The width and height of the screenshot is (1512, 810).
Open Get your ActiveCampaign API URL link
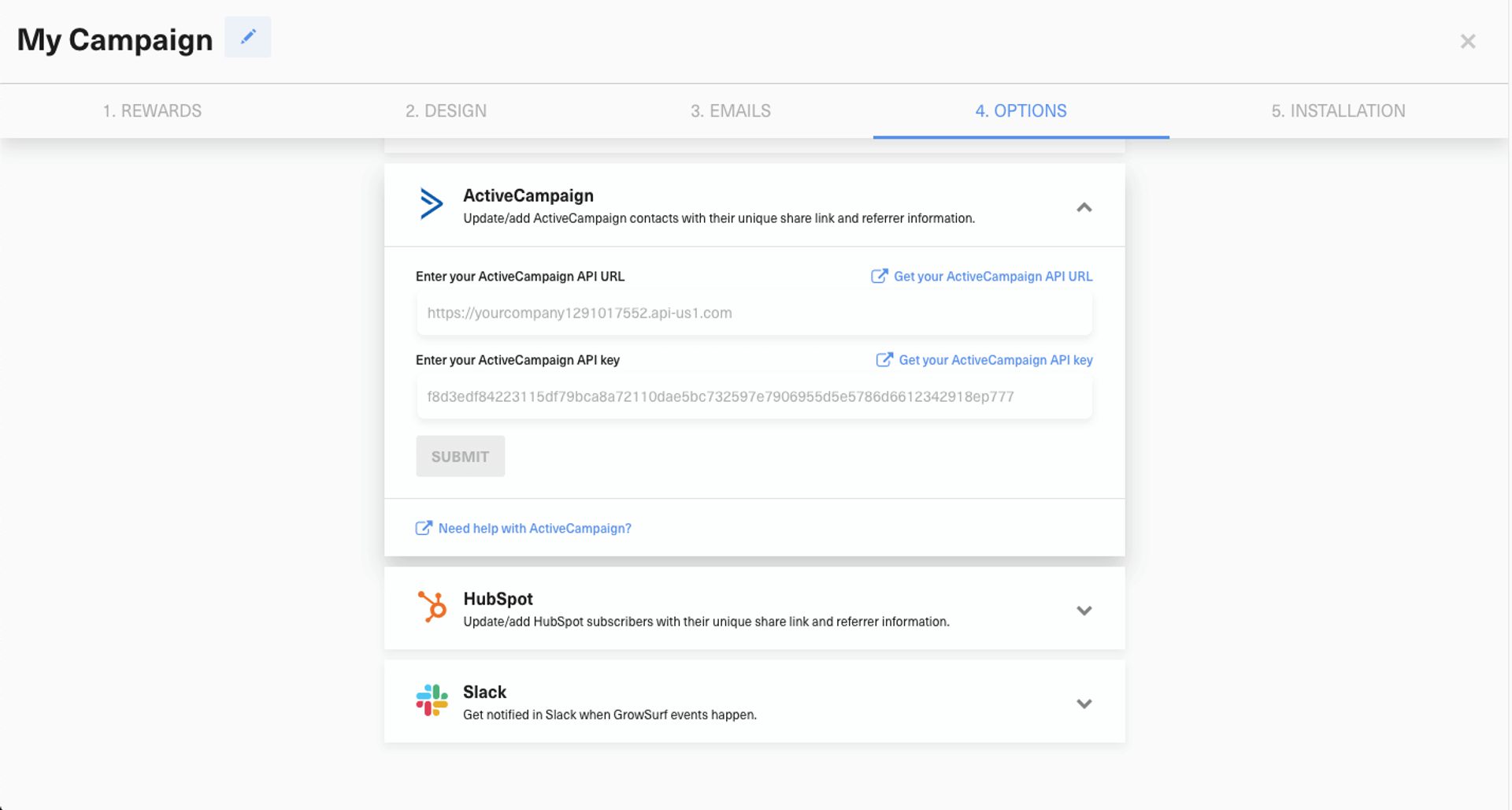pyautogui.click(x=992, y=277)
